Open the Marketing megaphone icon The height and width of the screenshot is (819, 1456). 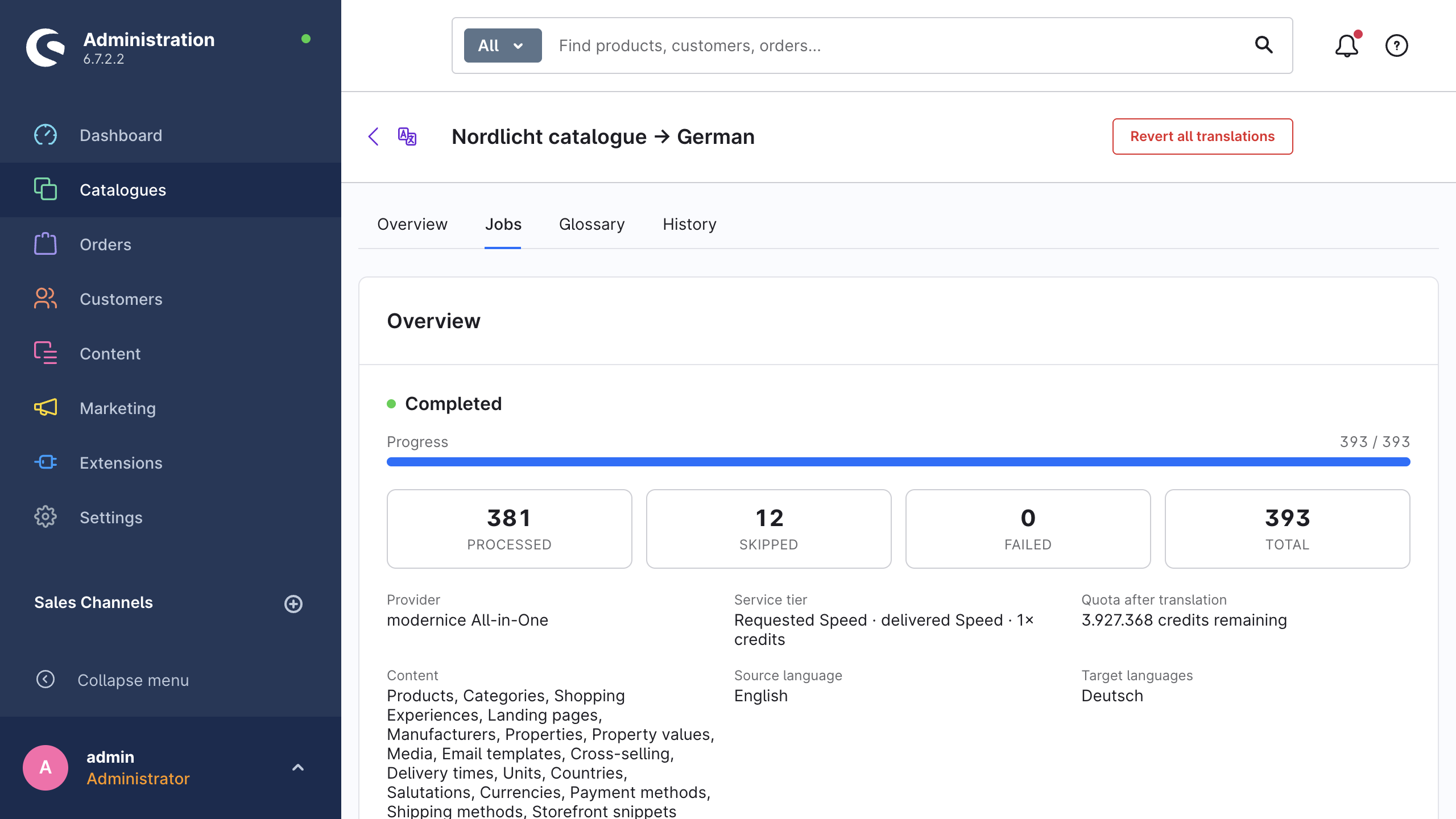pyautogui.click(x=45, y=408)
